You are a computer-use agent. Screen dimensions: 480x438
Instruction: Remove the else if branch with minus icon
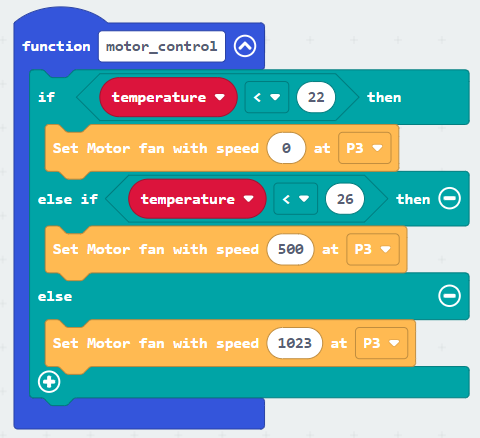pos(449,199)
